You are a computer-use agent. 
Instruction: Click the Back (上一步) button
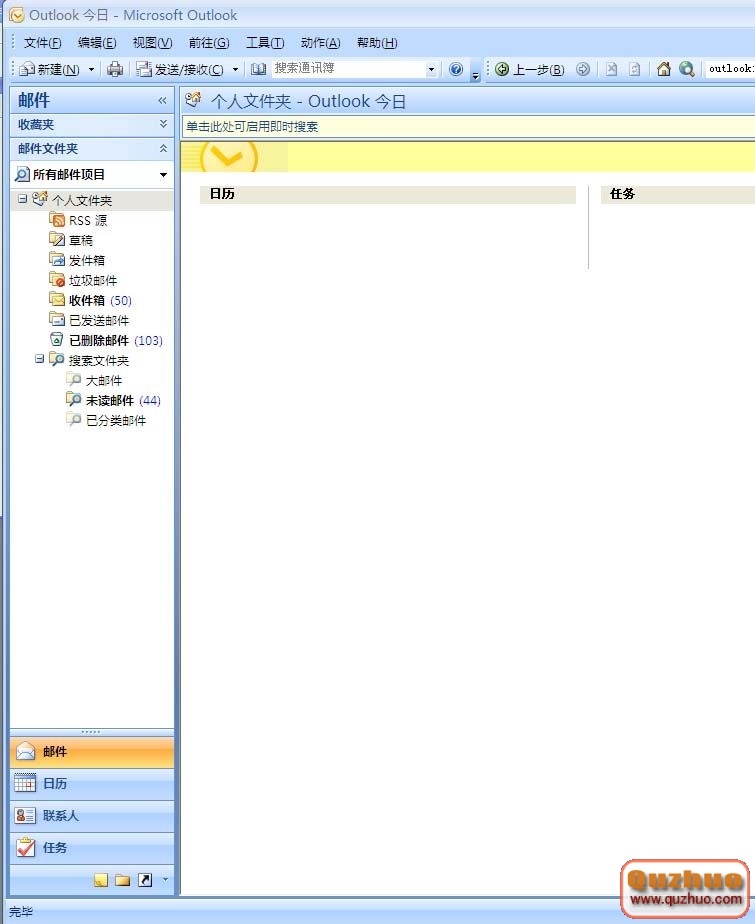pos(529,70)
